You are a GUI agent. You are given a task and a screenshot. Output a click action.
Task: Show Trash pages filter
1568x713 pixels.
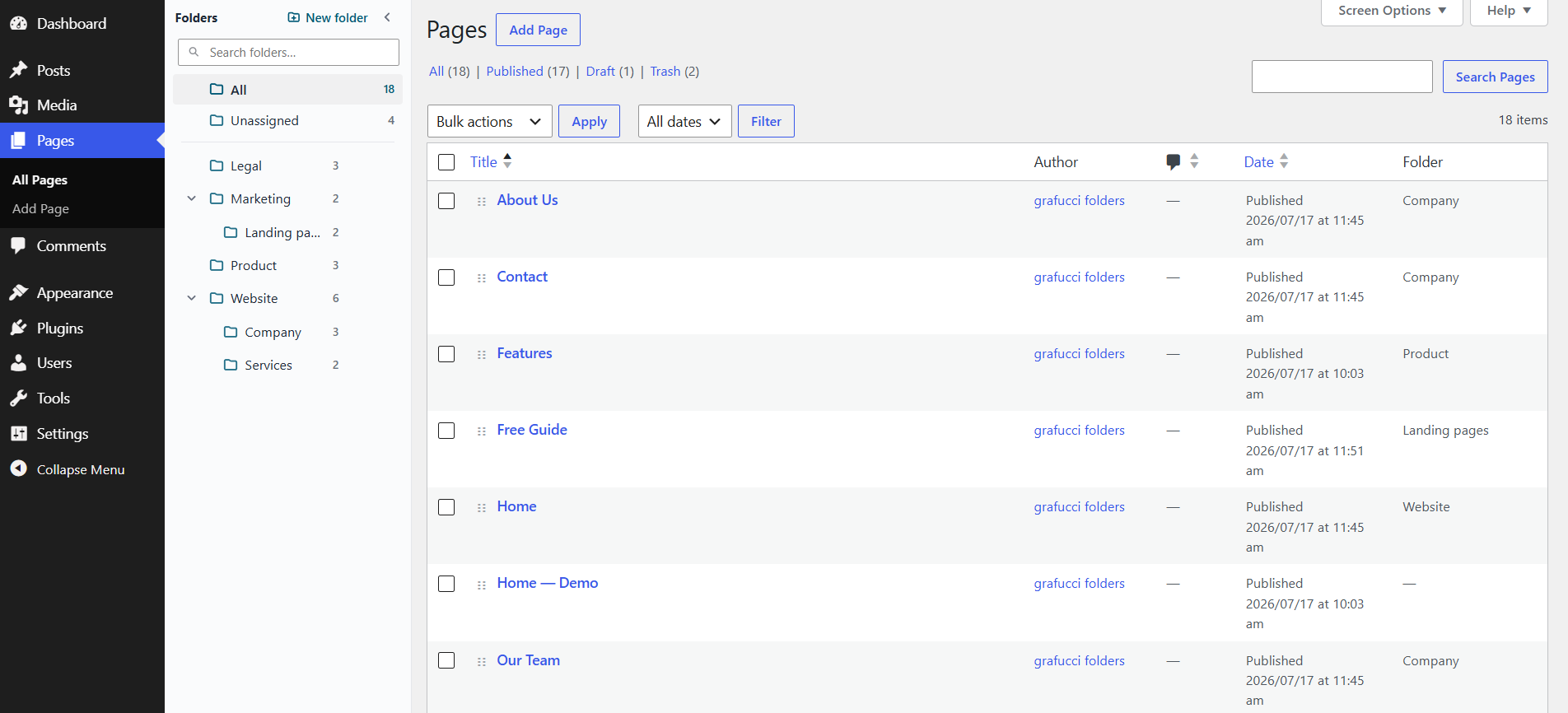click(x=665, y=72)
